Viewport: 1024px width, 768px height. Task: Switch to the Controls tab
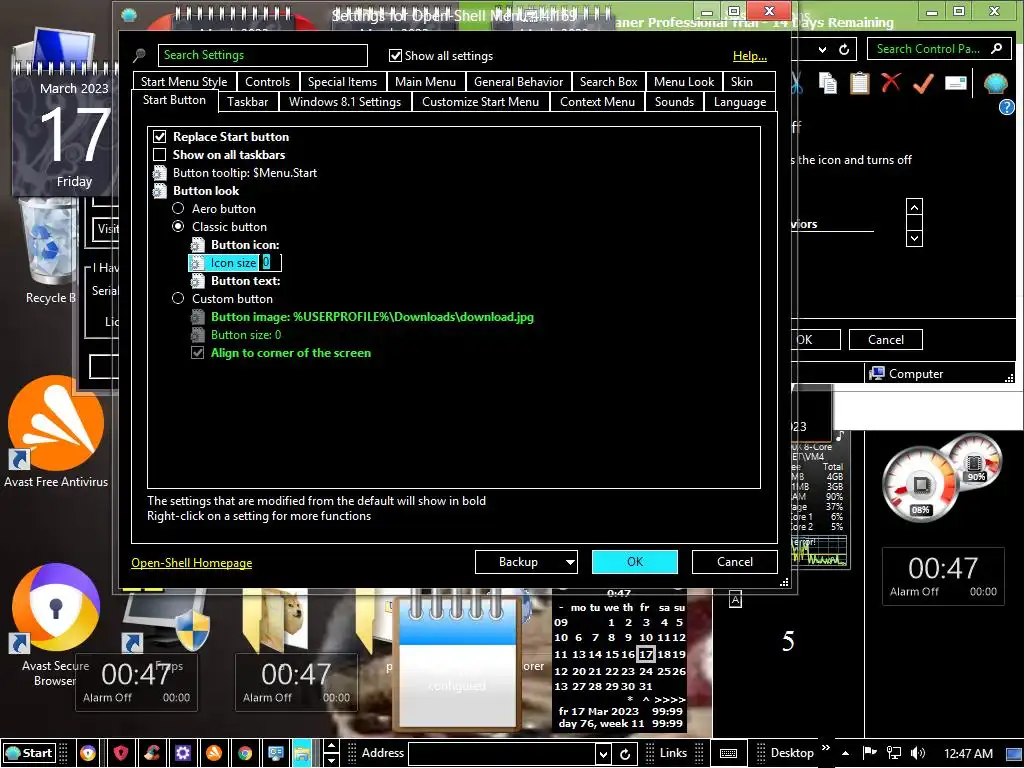tap(267, 82)
